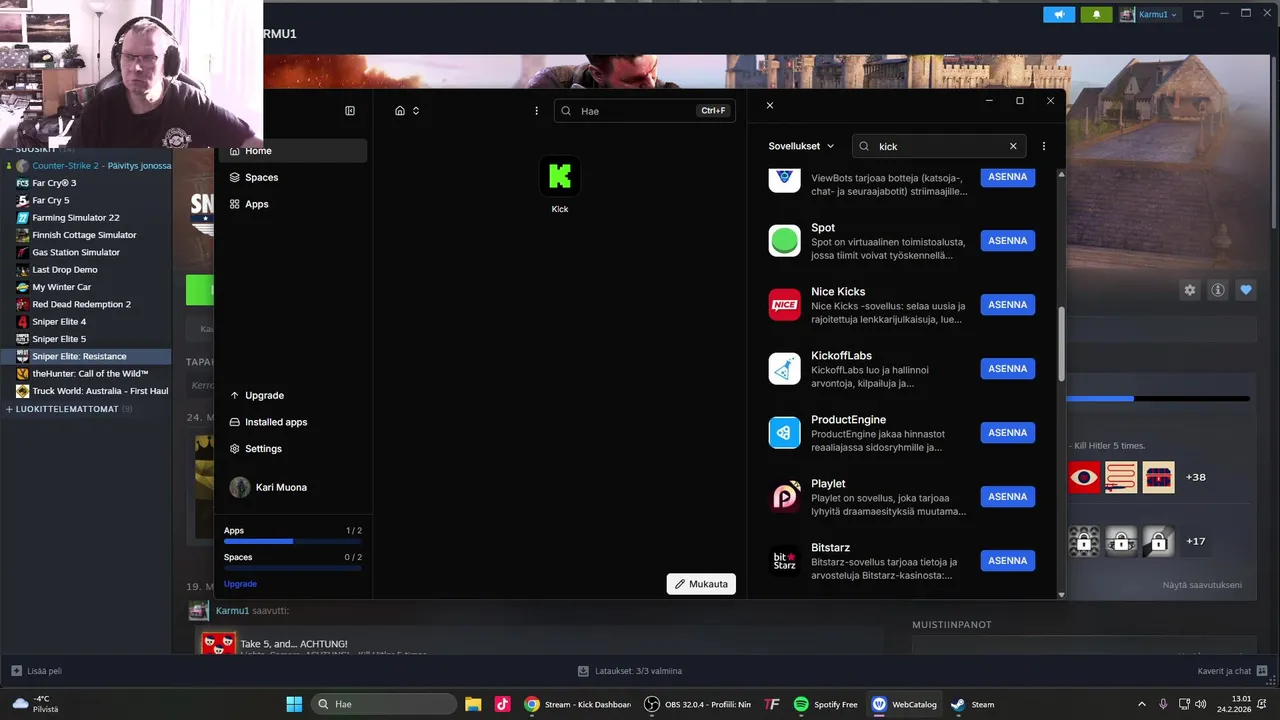Open the three-dot menu beside the Hae search
Screen dimensions: 1280x720
click(537, 111)
